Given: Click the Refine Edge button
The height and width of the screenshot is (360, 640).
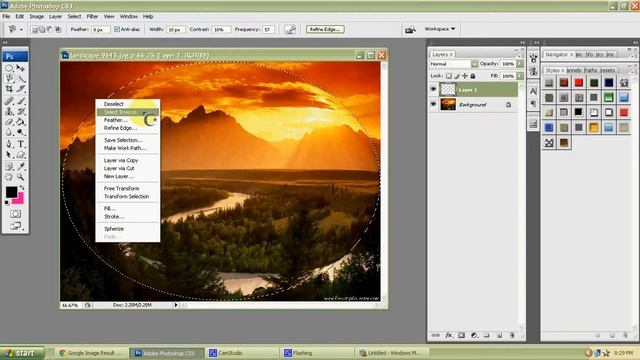Looking at the screenshot, I should coord(325,29).
